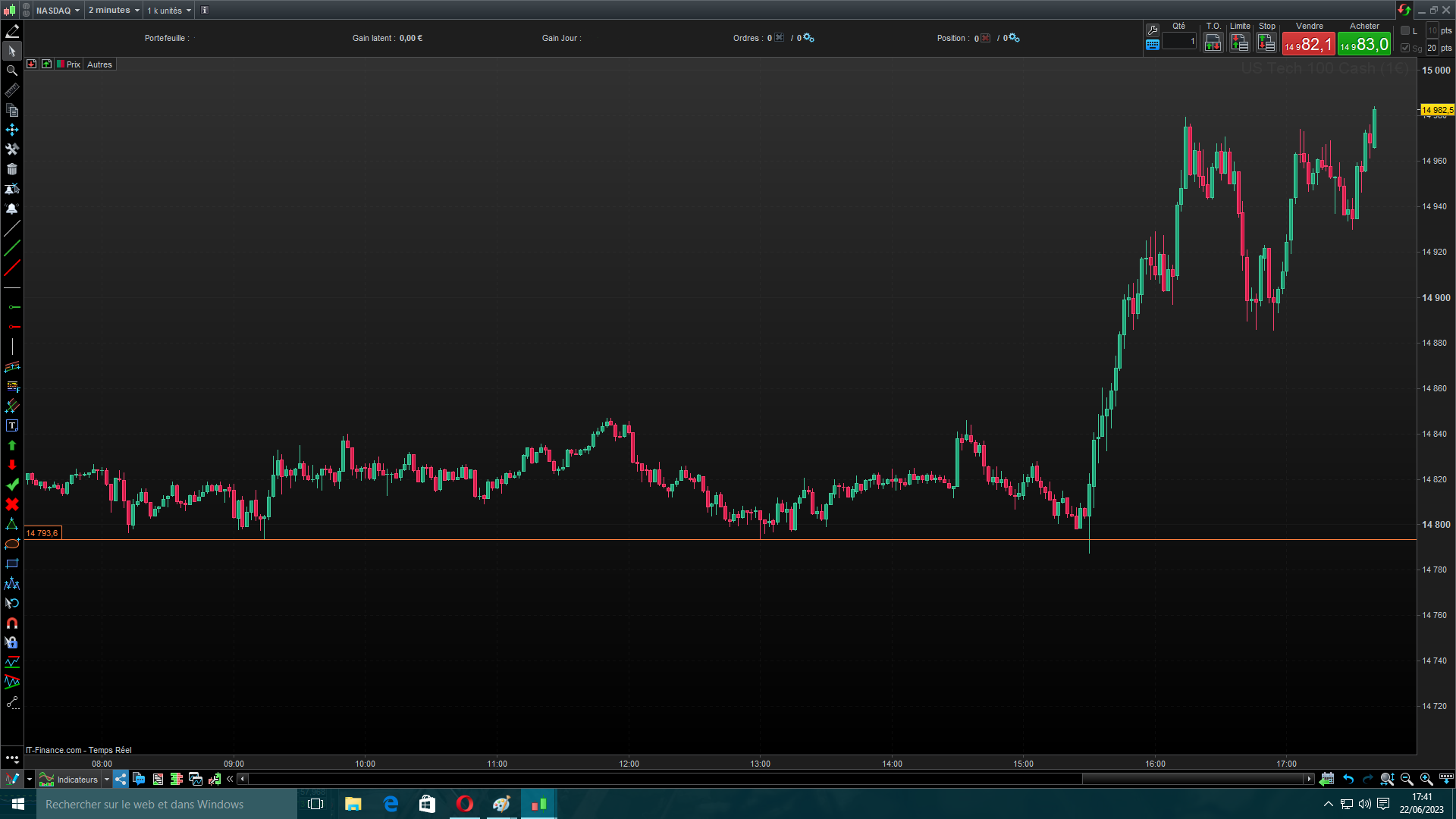Select the Autres tab
The height and width of the screenshot is (819, 1456).
click(x=99, y=64)
